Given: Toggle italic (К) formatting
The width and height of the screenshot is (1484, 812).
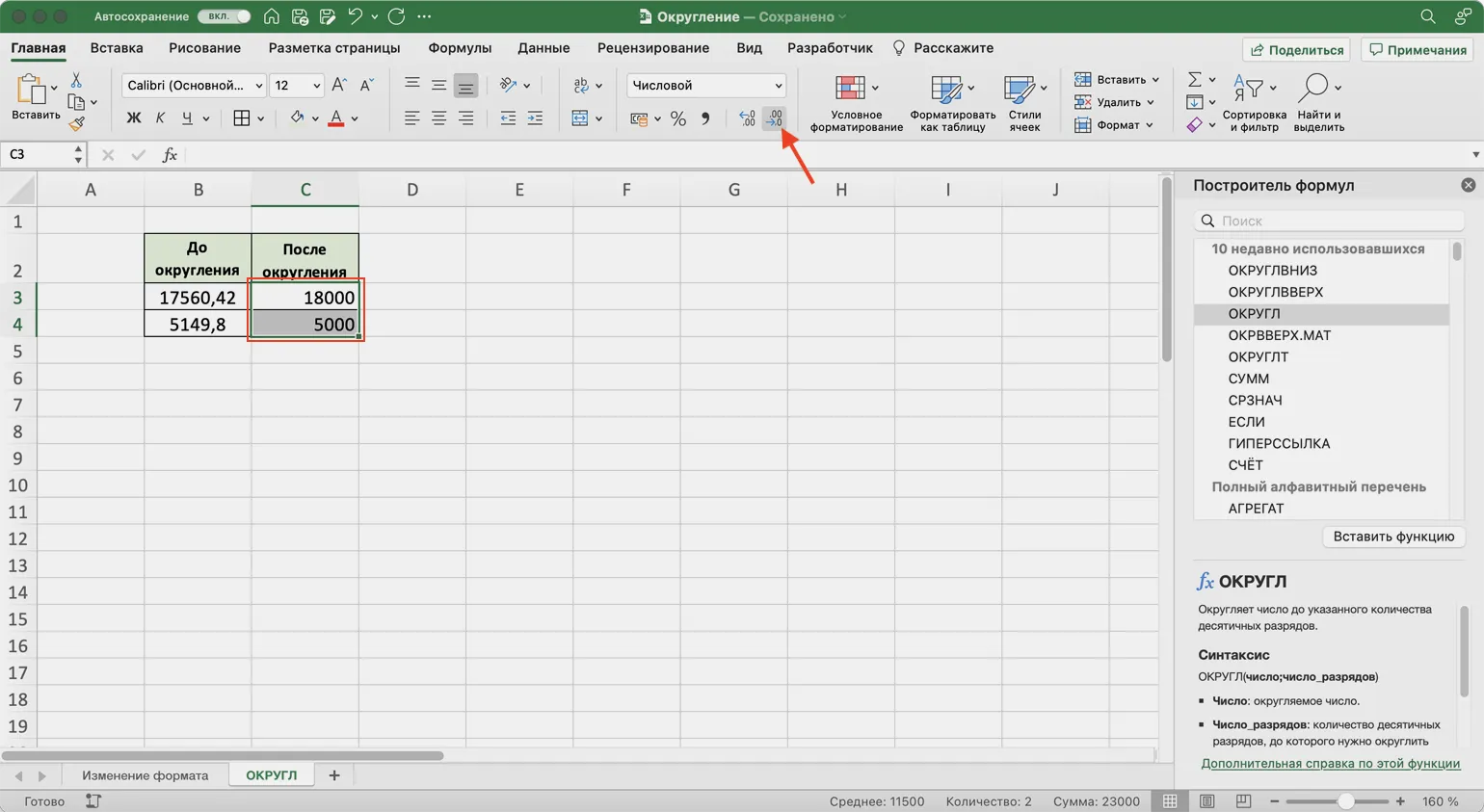Looking at the screenshot, I should pos(160,118).
